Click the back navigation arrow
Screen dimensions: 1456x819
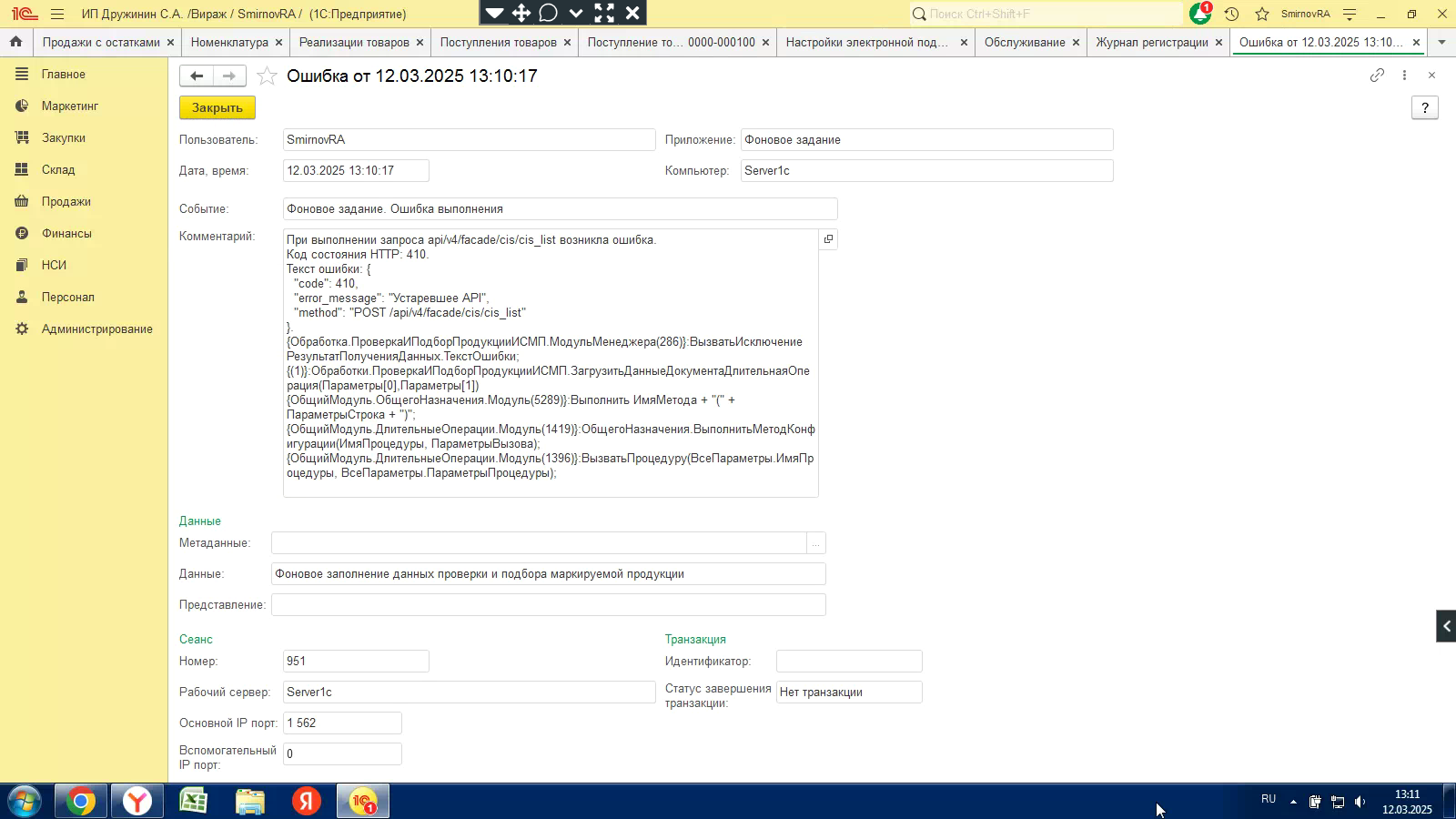197,76
